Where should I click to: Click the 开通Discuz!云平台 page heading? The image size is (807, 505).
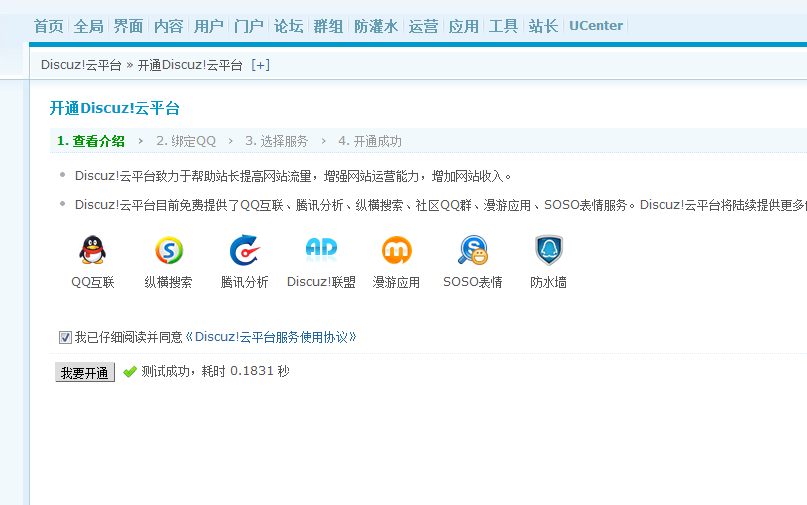(115, 108)
